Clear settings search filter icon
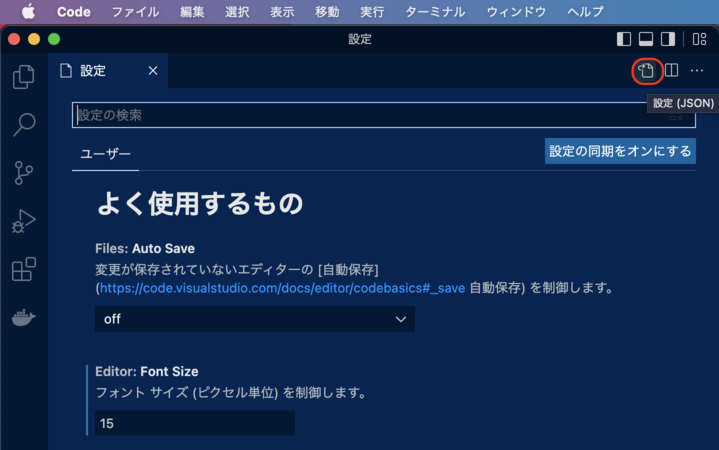The image size is (719, 450). pos(675,117)
